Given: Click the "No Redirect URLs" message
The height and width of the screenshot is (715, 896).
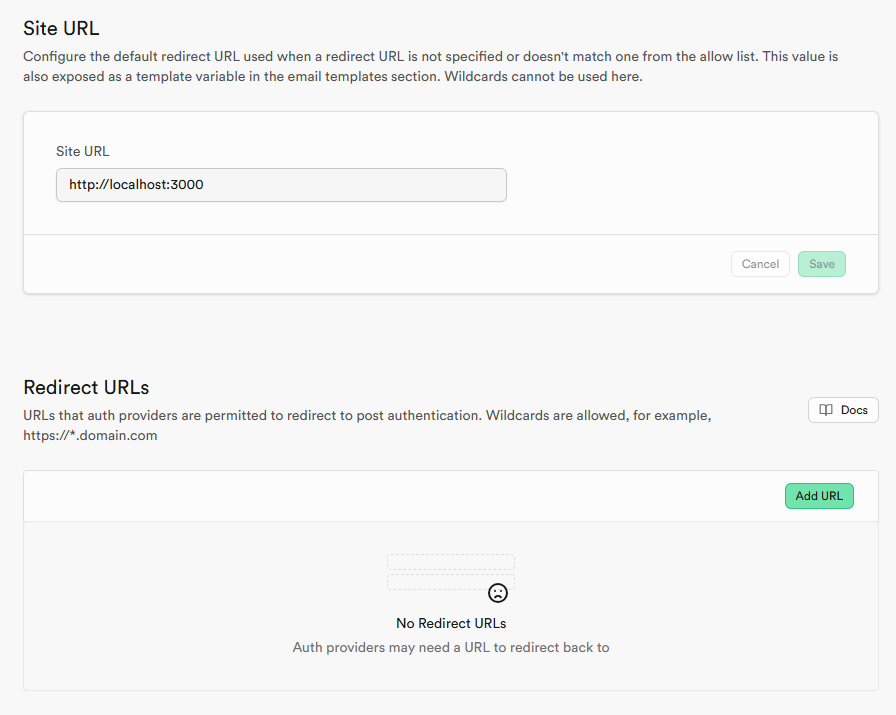Looking at the screenshot, I should click(x=451, y=623).
